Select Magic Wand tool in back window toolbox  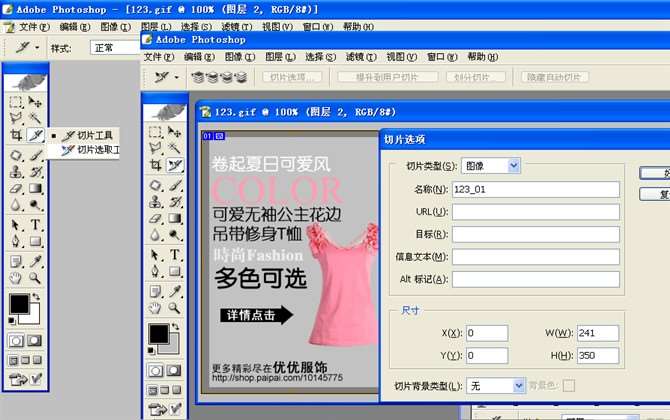(x=35, y=118)
